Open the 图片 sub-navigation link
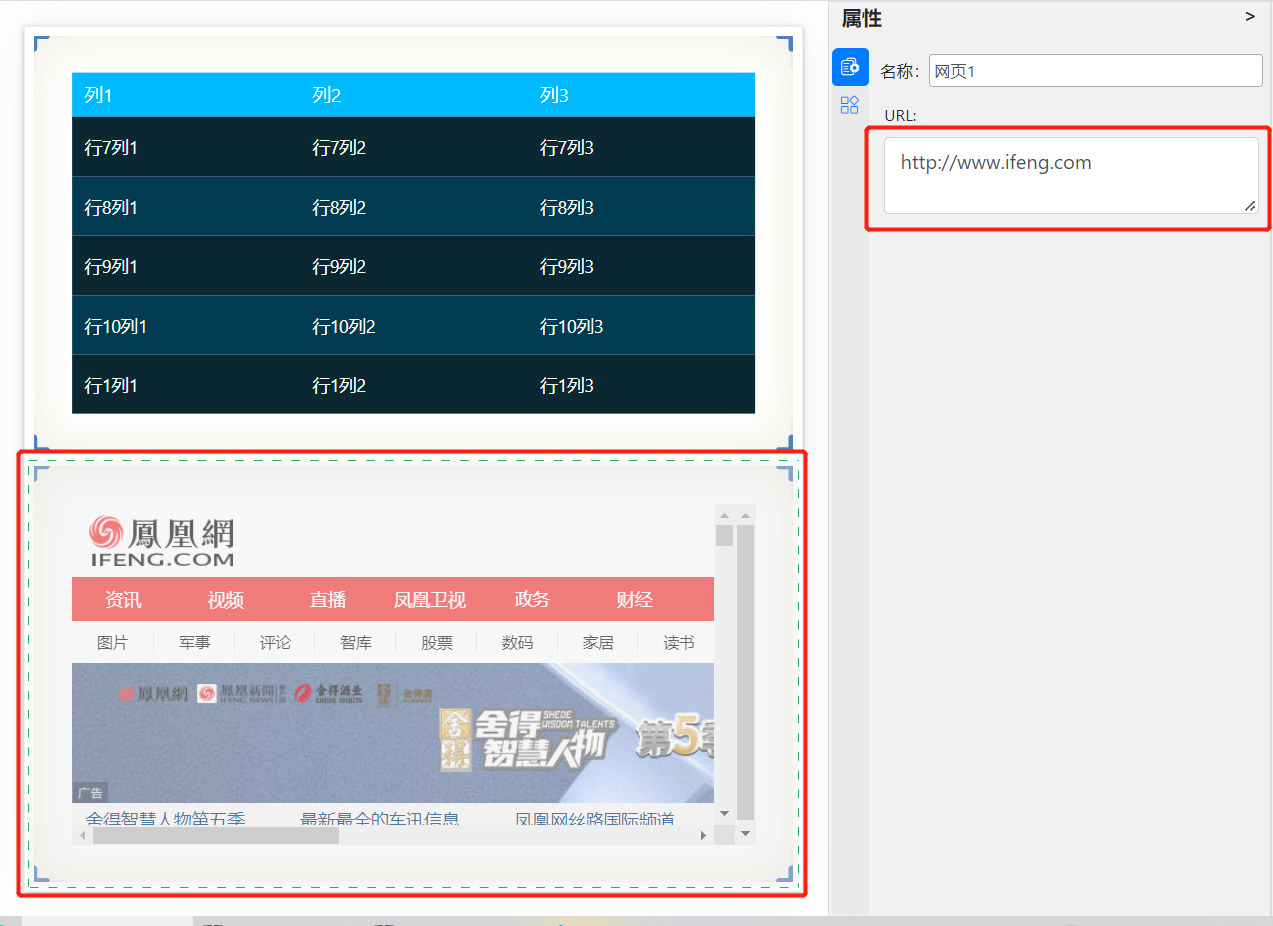 [x=113, y=643]
